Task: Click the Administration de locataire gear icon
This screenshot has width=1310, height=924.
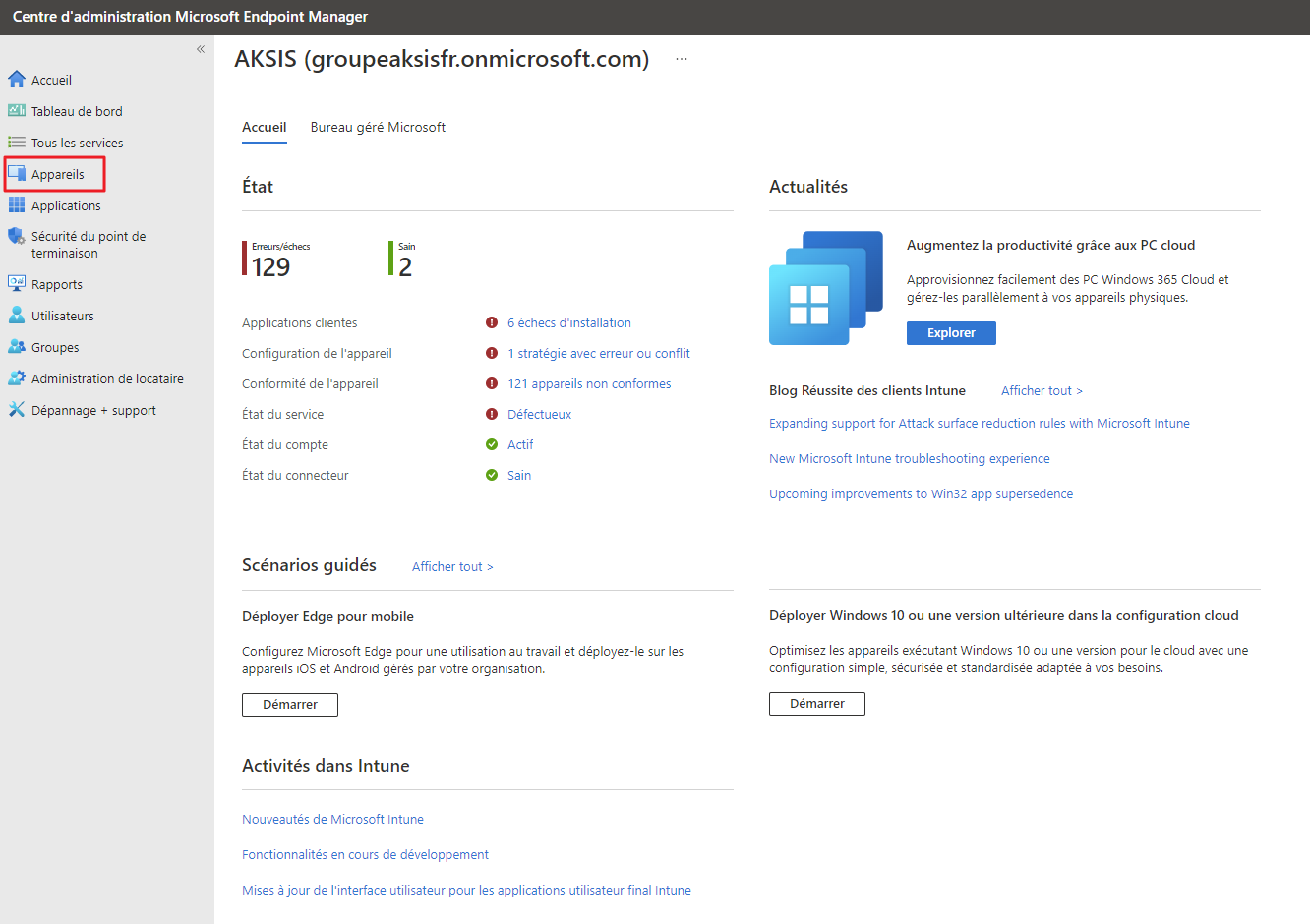Action: pos(17,378)
